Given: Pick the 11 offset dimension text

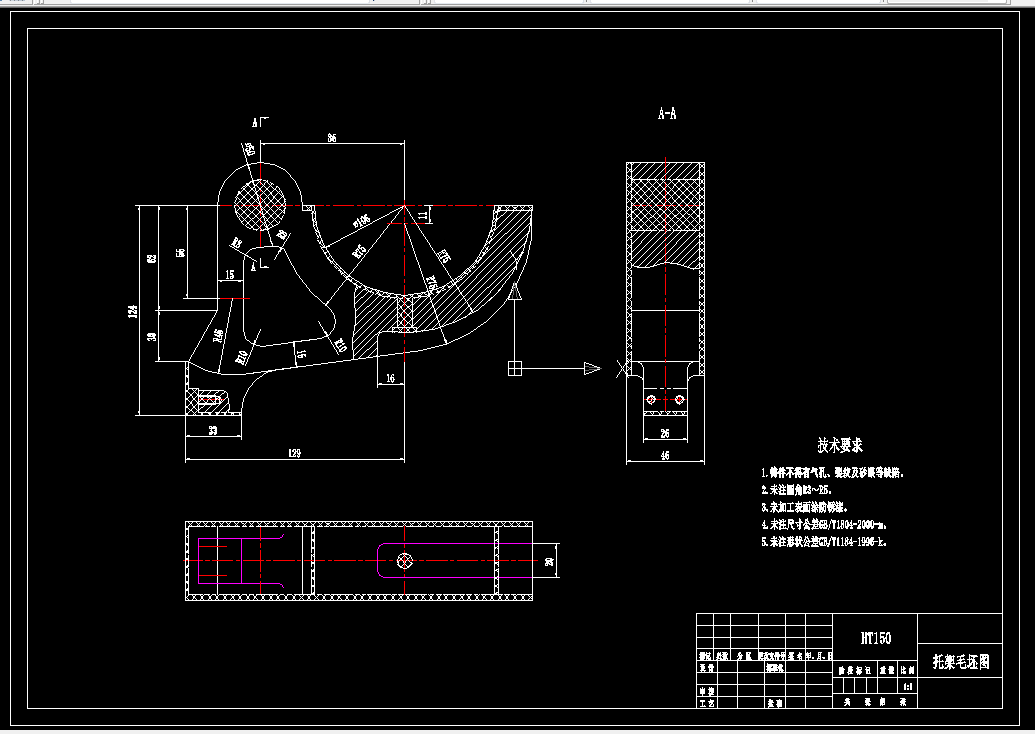Looking at the screenshot, I should (x=423, y=215).
